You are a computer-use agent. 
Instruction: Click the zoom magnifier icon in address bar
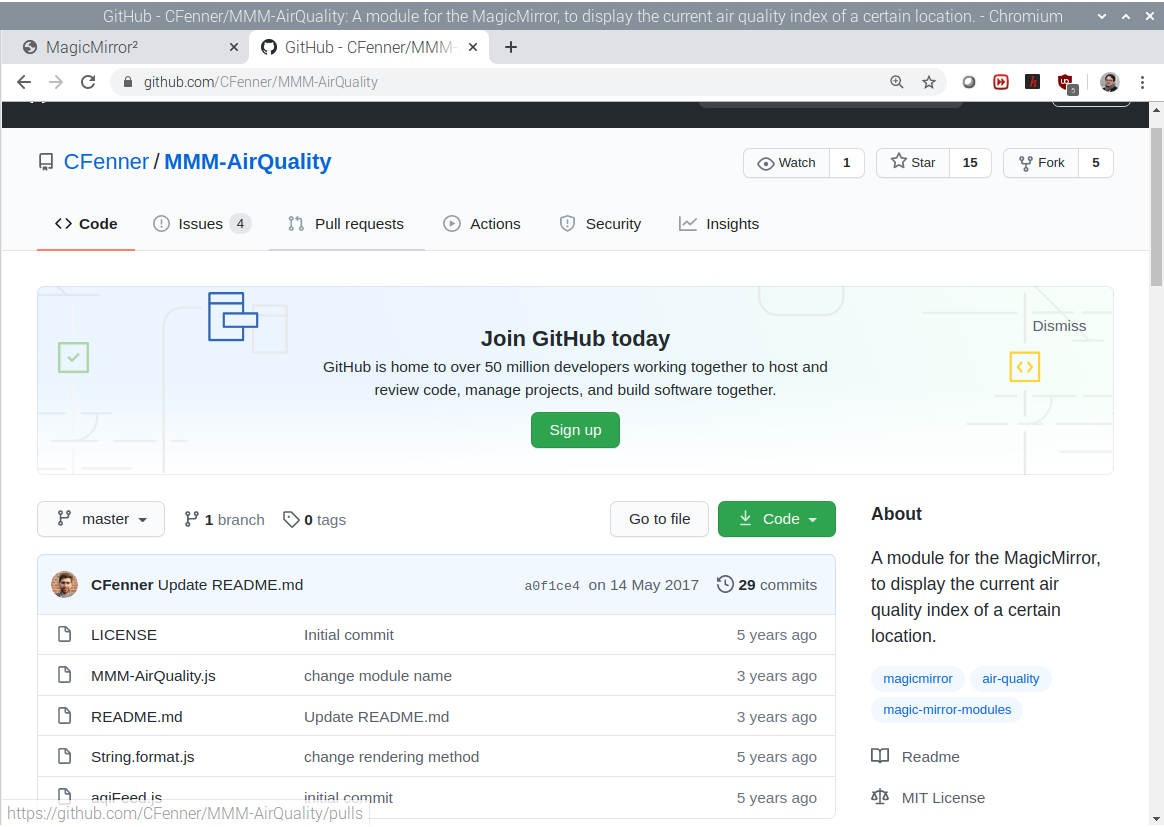(897, 82)
